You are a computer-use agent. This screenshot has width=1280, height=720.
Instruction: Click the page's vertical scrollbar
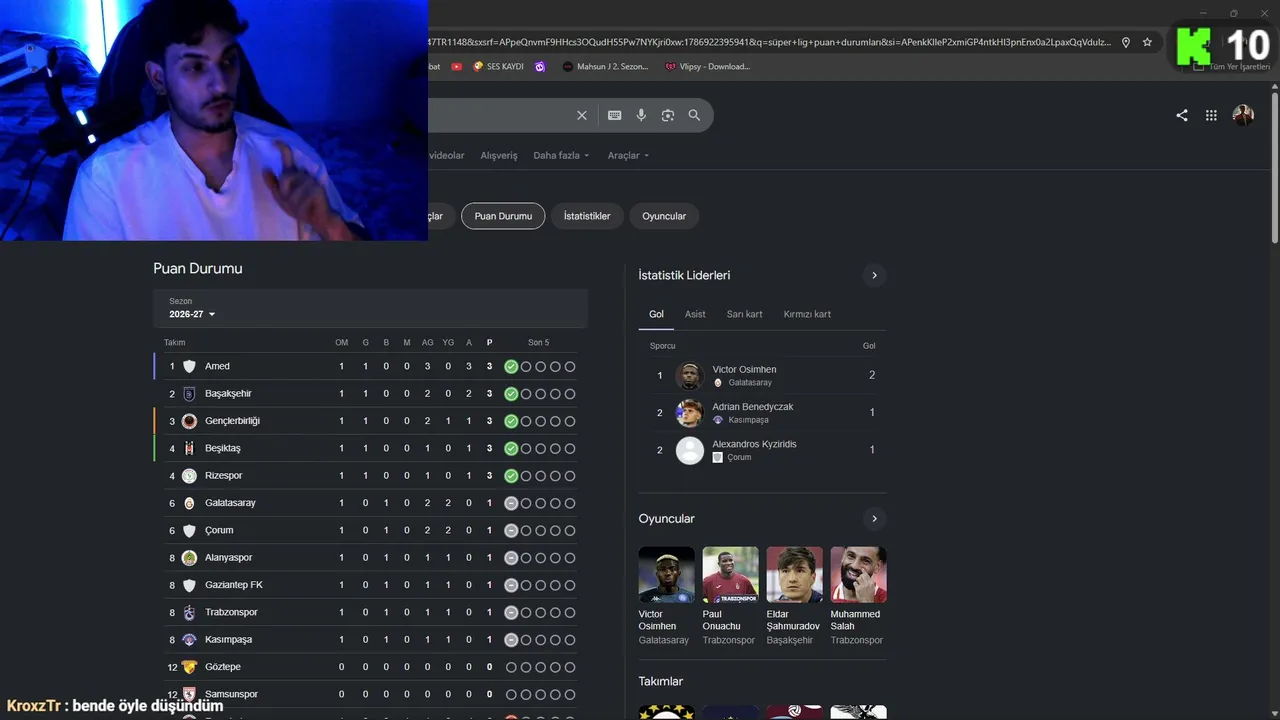1274,168
